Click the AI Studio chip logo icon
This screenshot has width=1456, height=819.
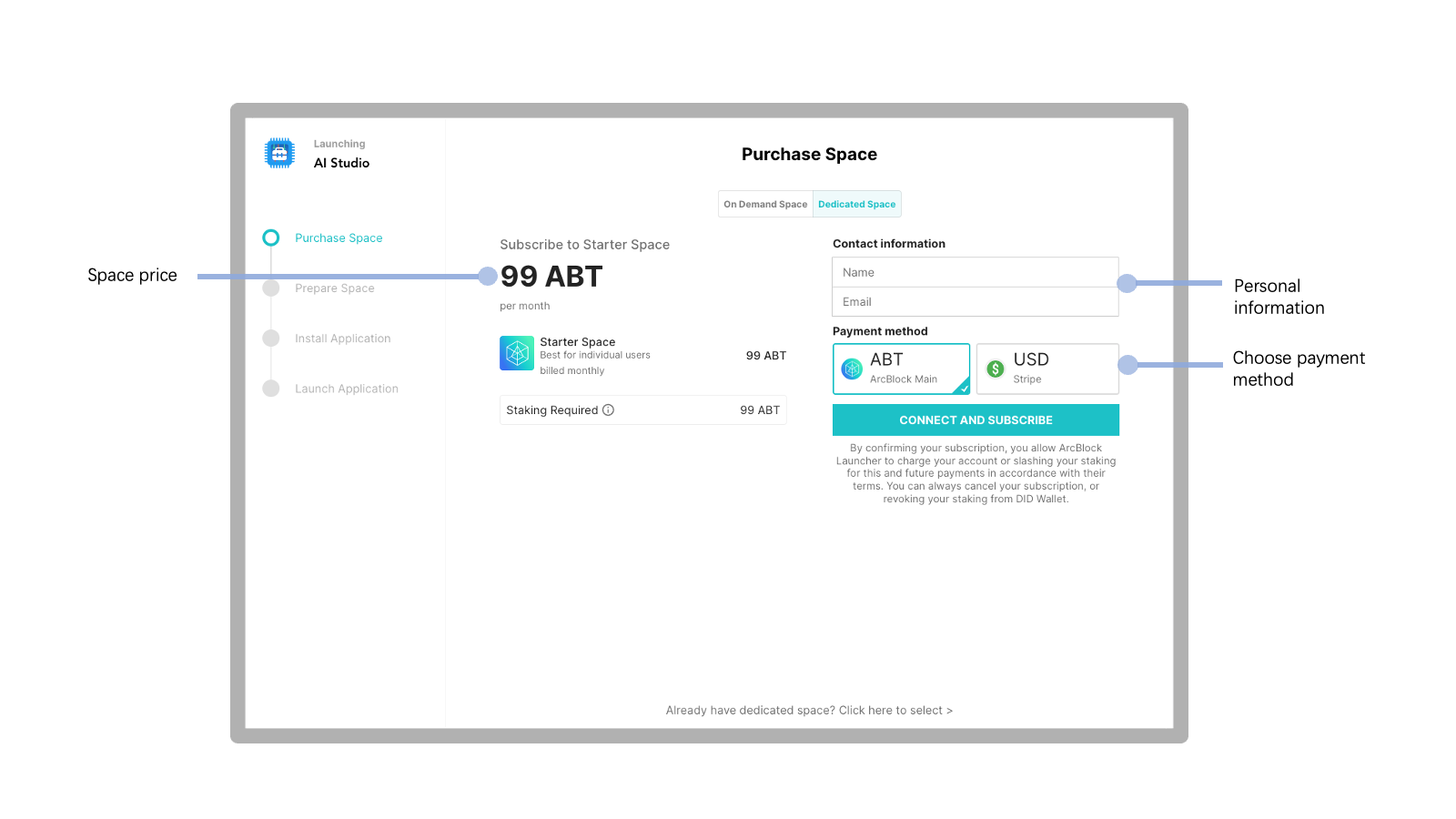click(x=279, y=153)
